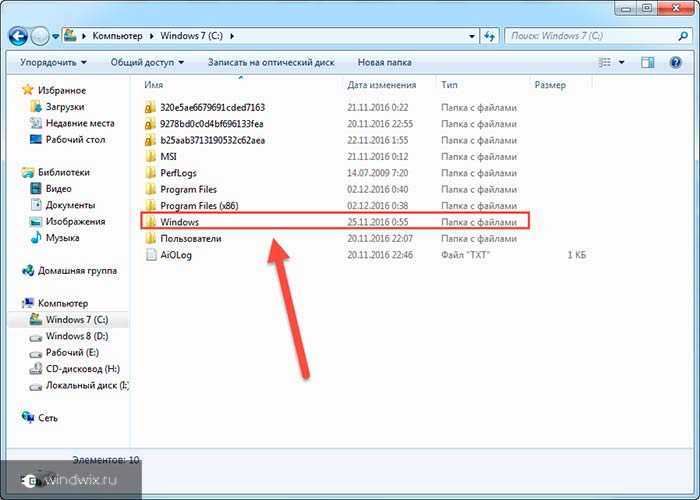
Task: Click the drive icon in address bar
Action: [70, 35]
